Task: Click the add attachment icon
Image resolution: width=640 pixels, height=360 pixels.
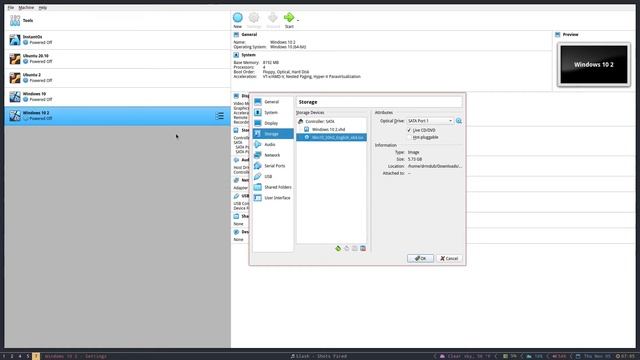Action: 355,248
